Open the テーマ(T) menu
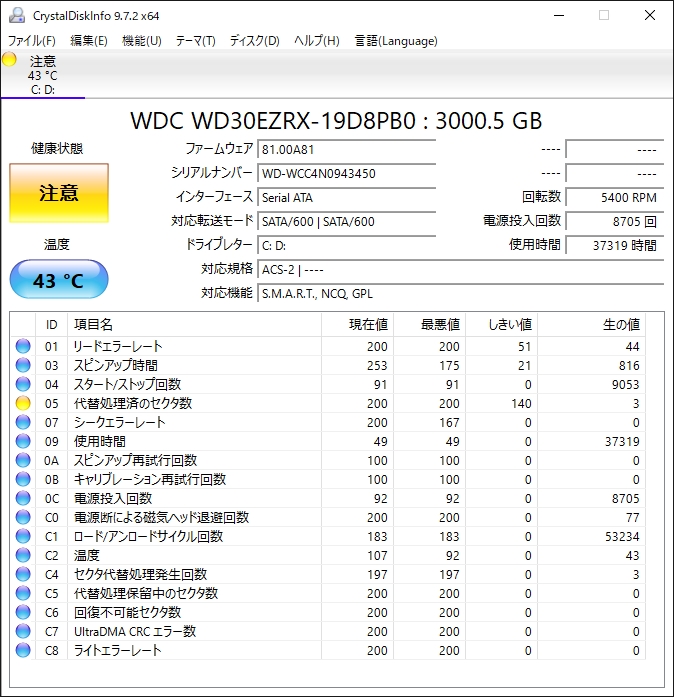 196,41
